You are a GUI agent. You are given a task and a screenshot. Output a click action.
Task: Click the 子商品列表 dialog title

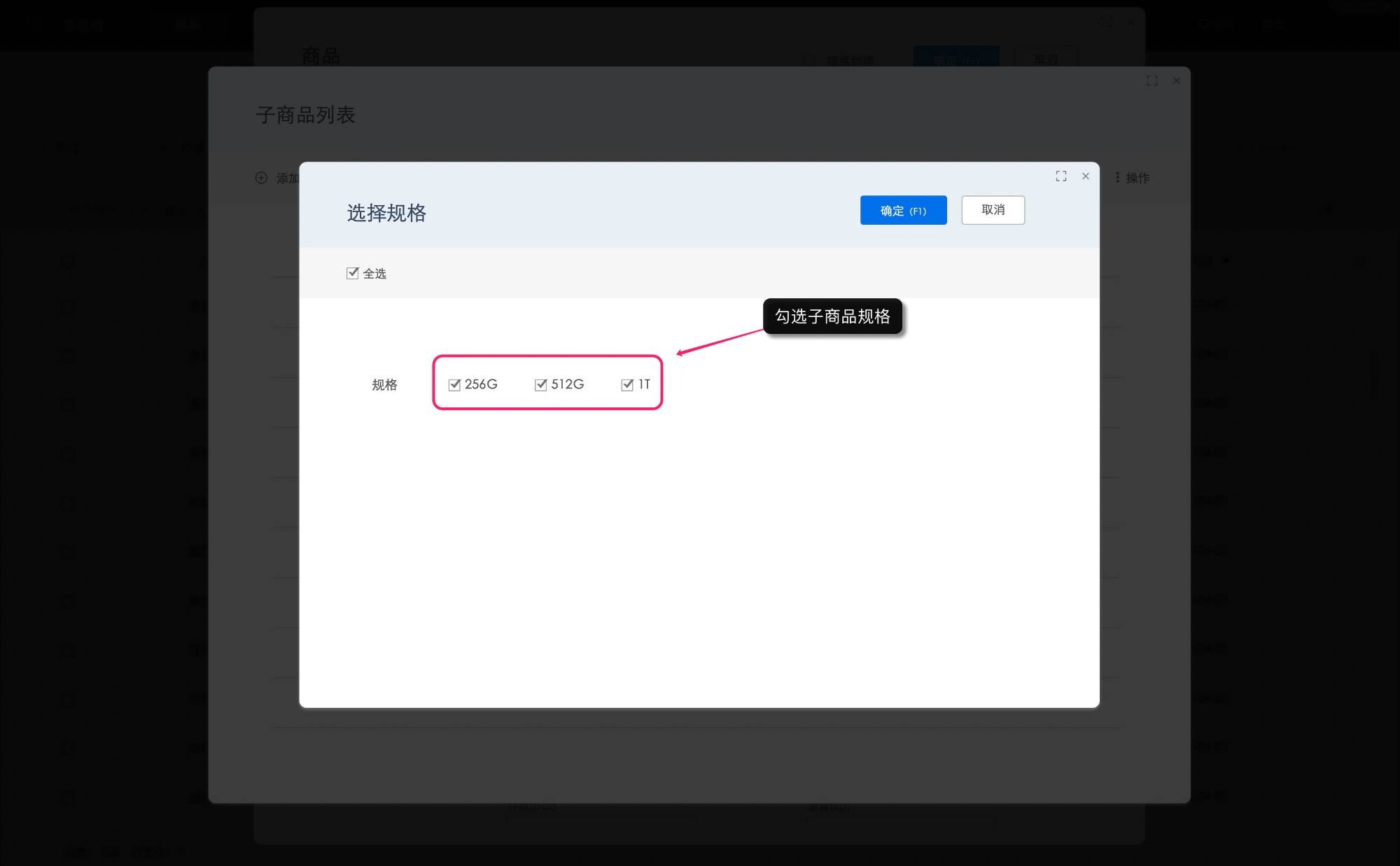pyautogui.click(x=305, y=116)
